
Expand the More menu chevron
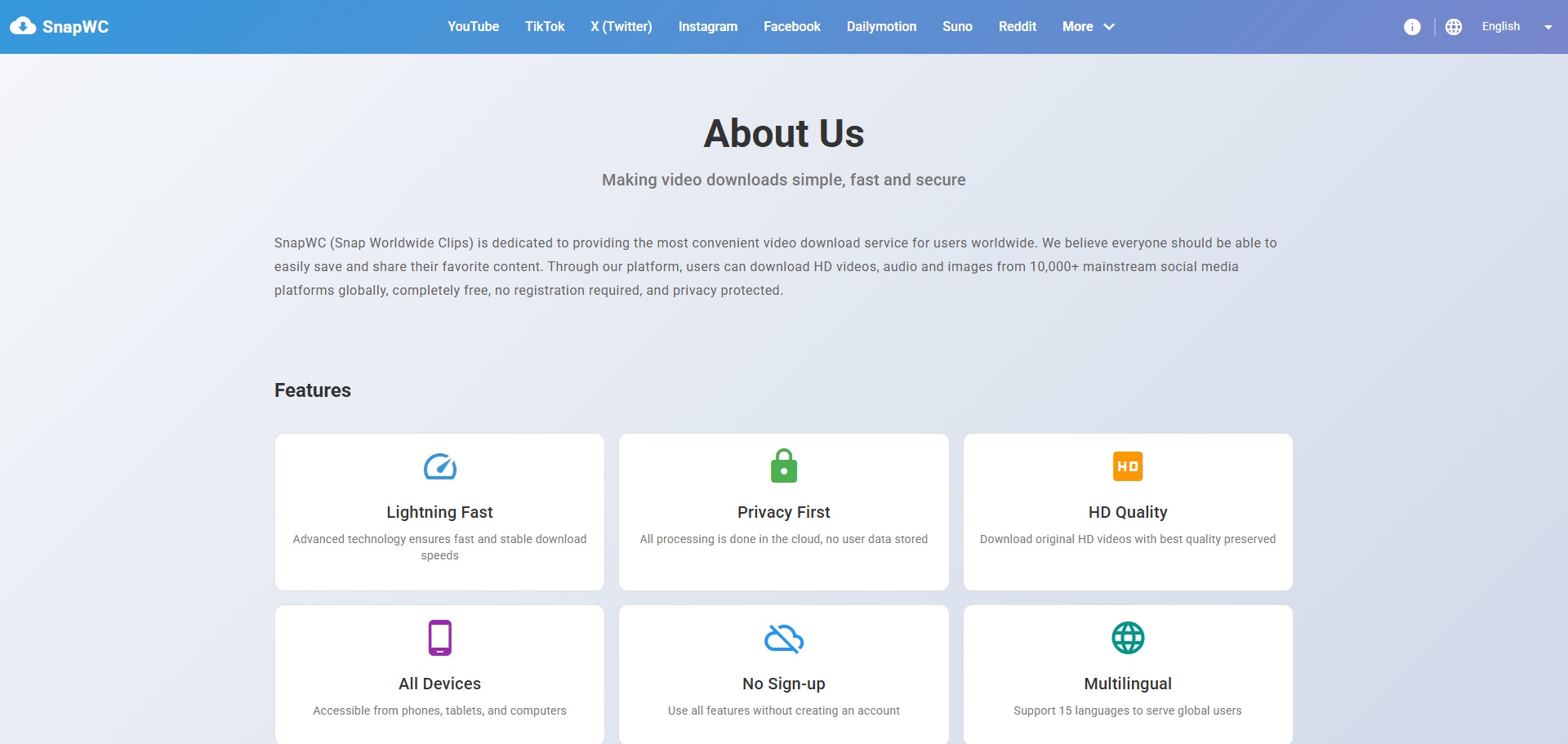tap(1109, 27)
